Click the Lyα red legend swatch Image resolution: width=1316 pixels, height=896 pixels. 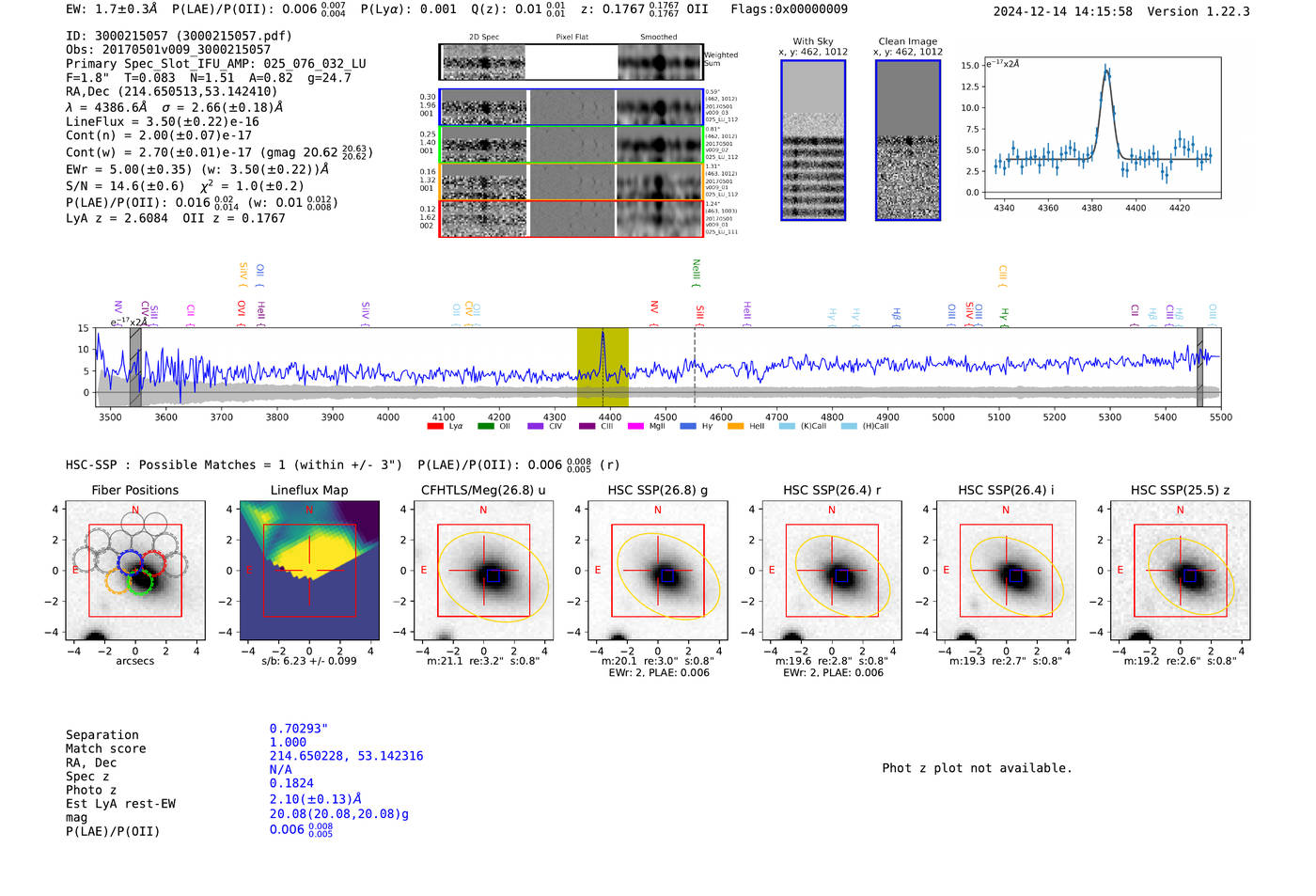[x=435, y=427]
